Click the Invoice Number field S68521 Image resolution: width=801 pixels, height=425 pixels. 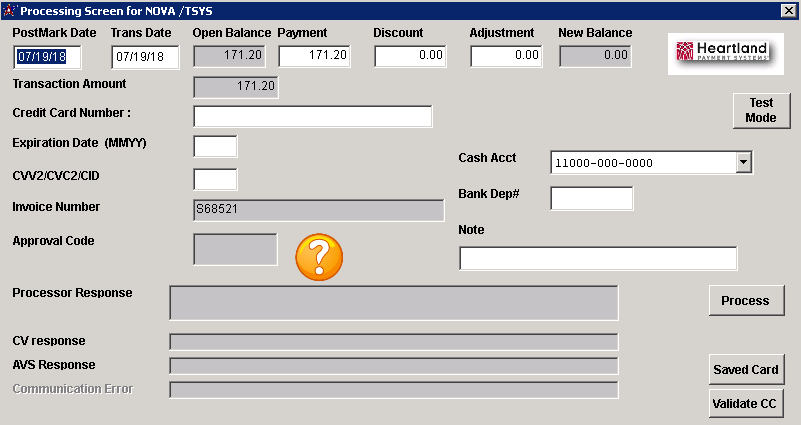[318, 210]
